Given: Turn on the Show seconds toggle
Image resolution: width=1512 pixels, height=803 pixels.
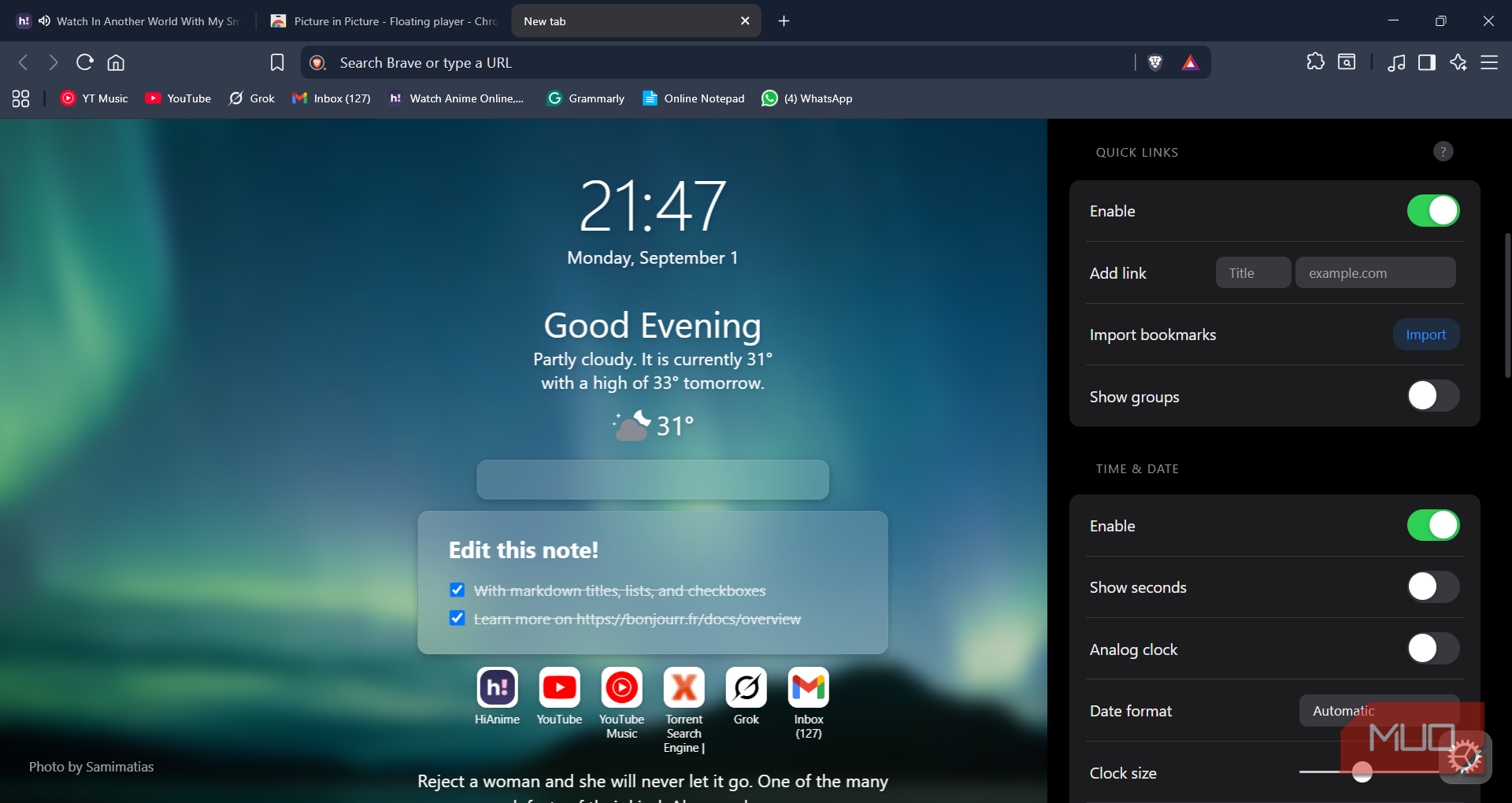Looking at the screenshot, I should [x=1433, y=587].
